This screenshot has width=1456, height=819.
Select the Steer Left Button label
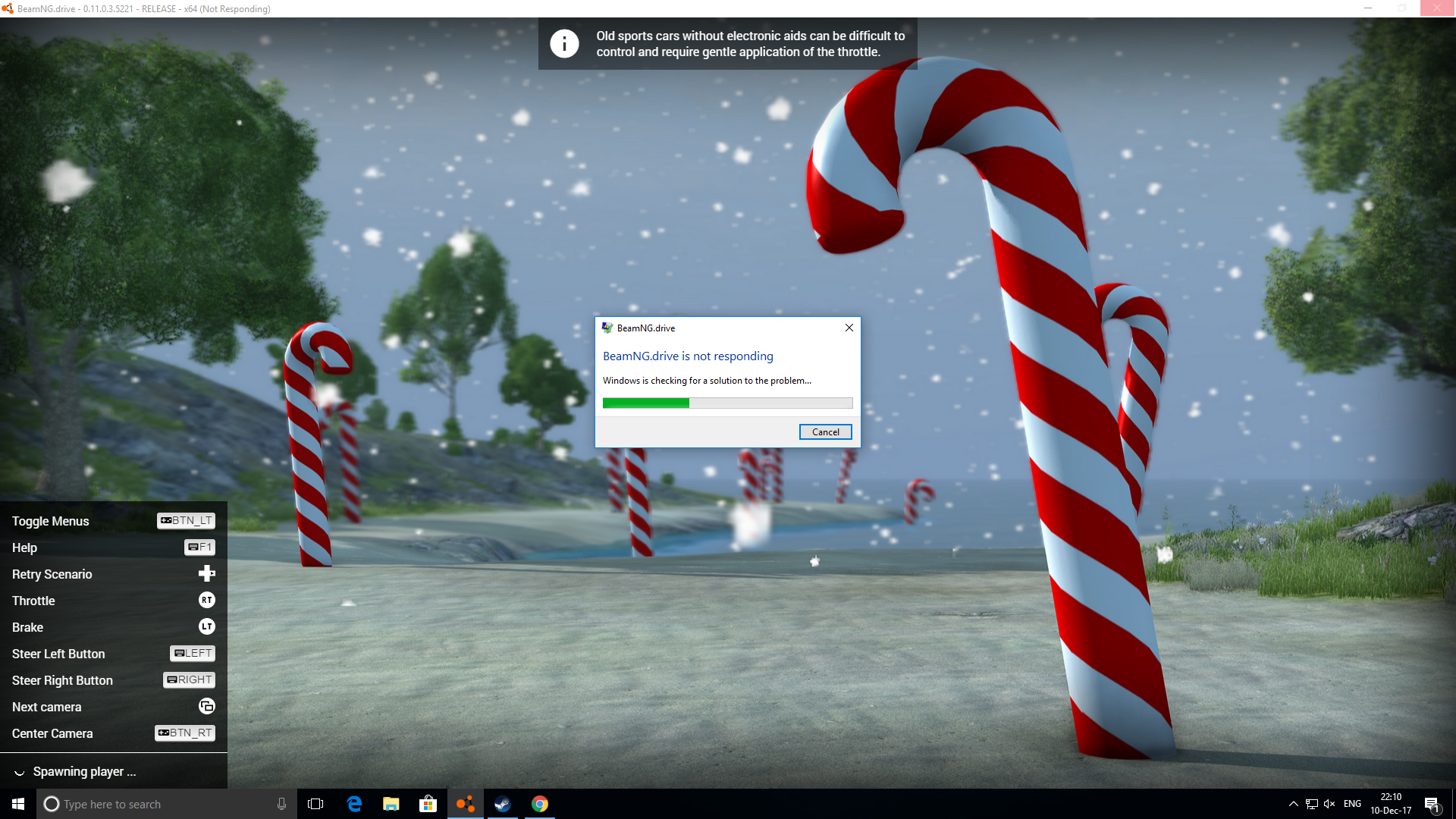(58, 654)
